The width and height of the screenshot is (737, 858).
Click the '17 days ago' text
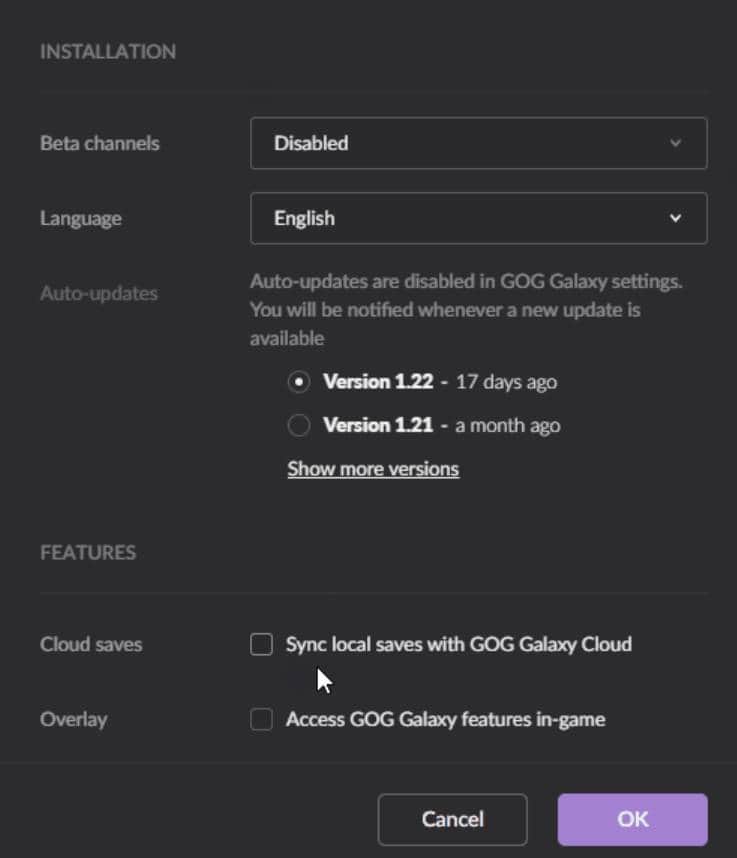(x=506, y=382)
